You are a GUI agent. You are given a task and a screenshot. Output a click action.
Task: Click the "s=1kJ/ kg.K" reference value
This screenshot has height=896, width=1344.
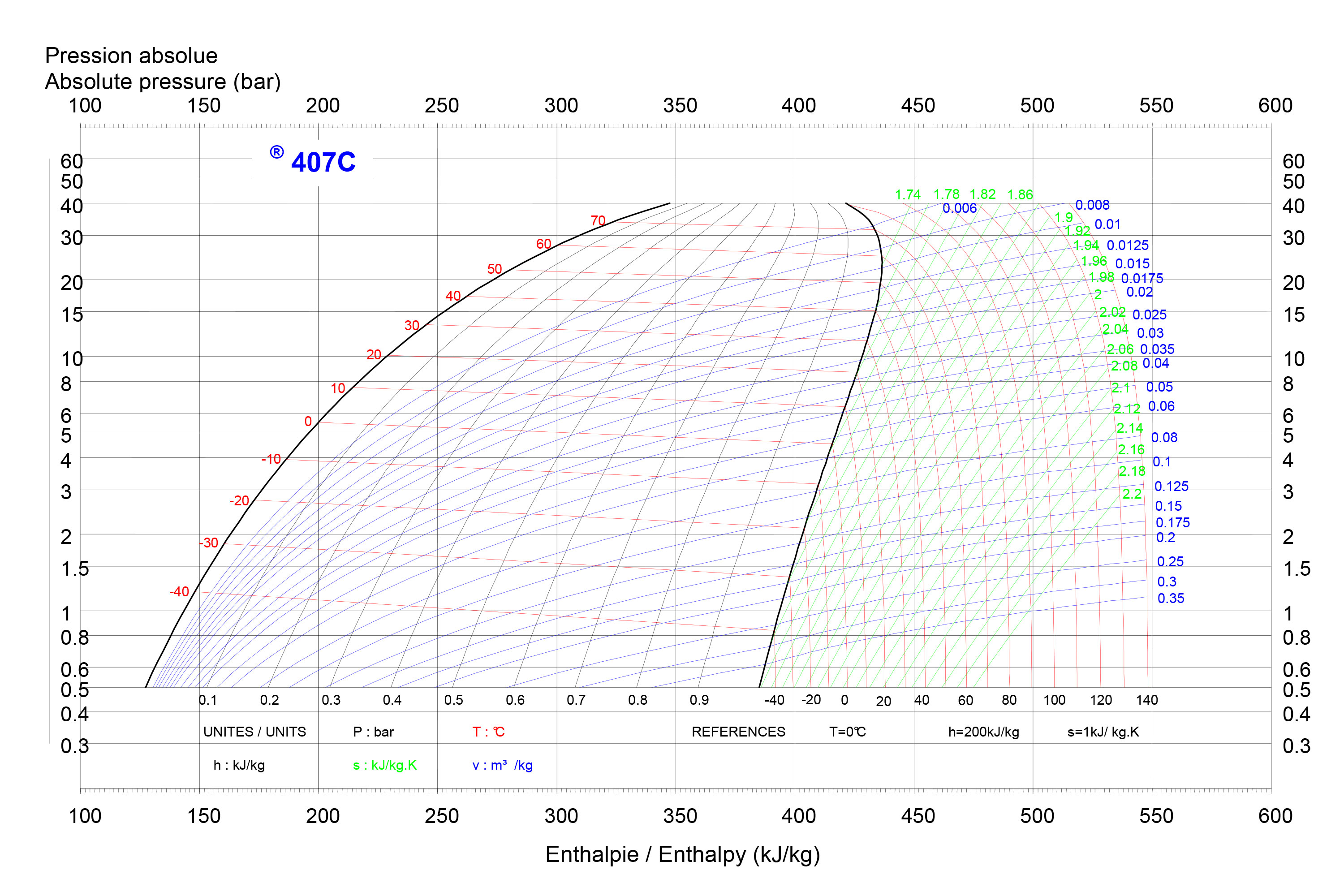tap(1103, 732)
